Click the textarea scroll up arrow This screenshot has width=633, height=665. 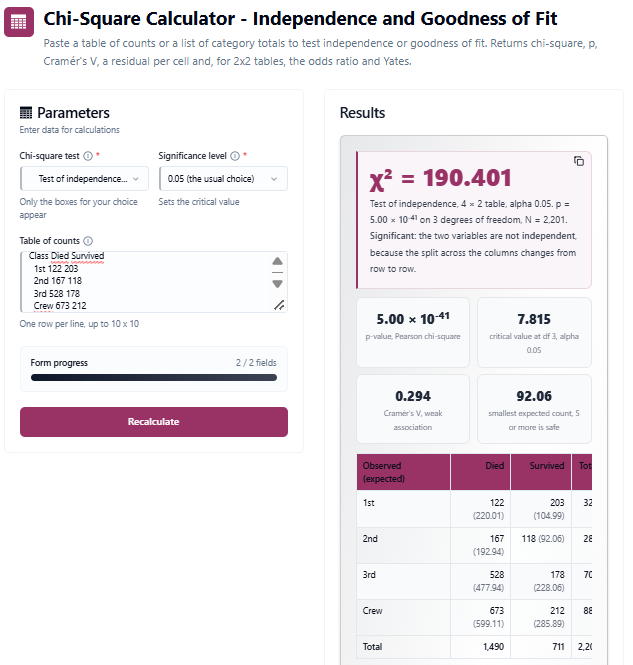click(x=277, y=261)
